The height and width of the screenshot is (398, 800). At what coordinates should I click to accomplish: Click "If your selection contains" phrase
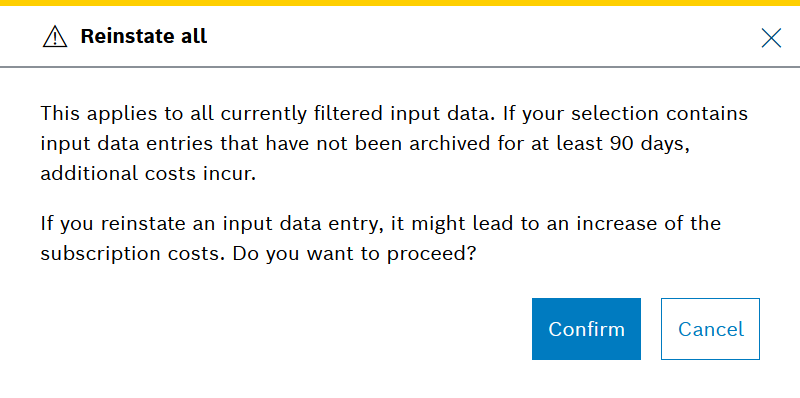(626, 113)
